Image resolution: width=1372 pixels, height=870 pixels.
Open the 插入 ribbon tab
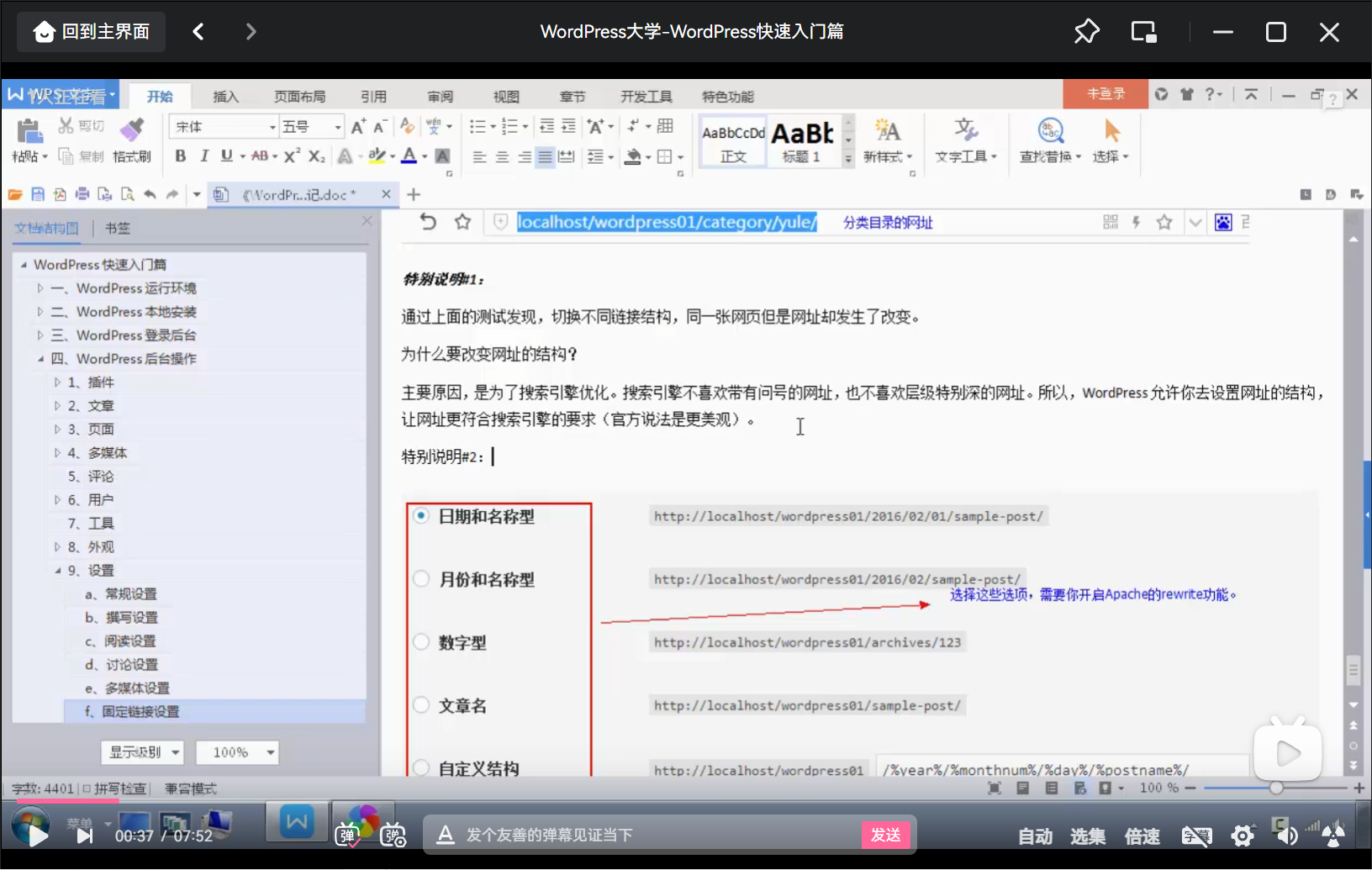pos(225,97)
